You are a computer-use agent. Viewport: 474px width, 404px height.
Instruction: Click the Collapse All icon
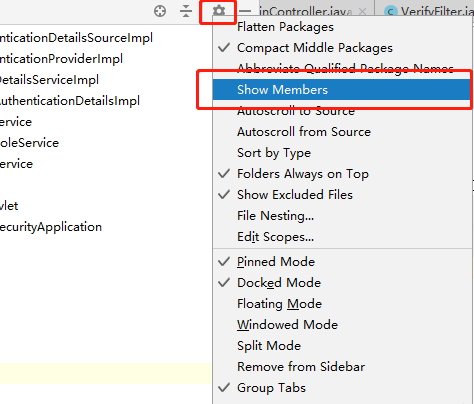[186, 11]
